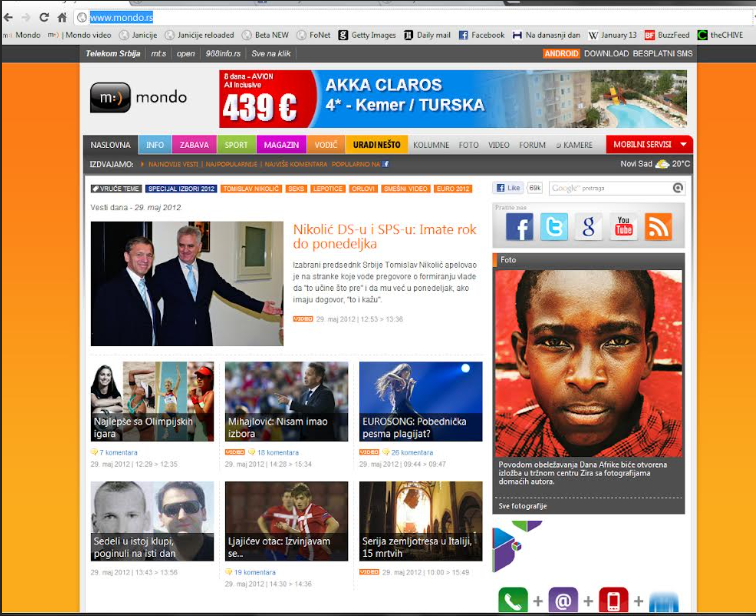The height and width of the screenshot is (616, 756).
Task: Click the Google search field
Action: click(610, 188)
